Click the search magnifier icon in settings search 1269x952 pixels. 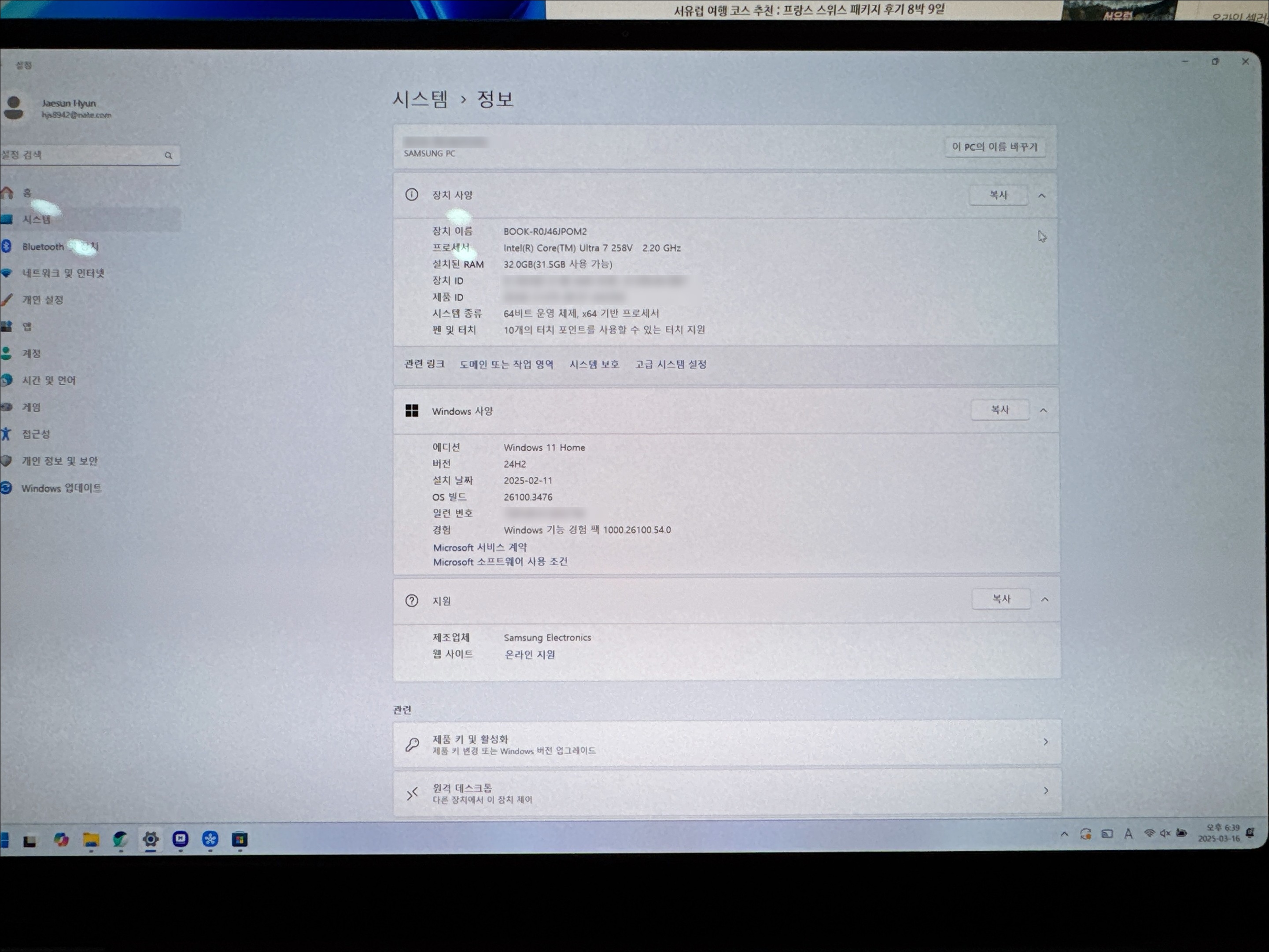click(x=168, y=155)
